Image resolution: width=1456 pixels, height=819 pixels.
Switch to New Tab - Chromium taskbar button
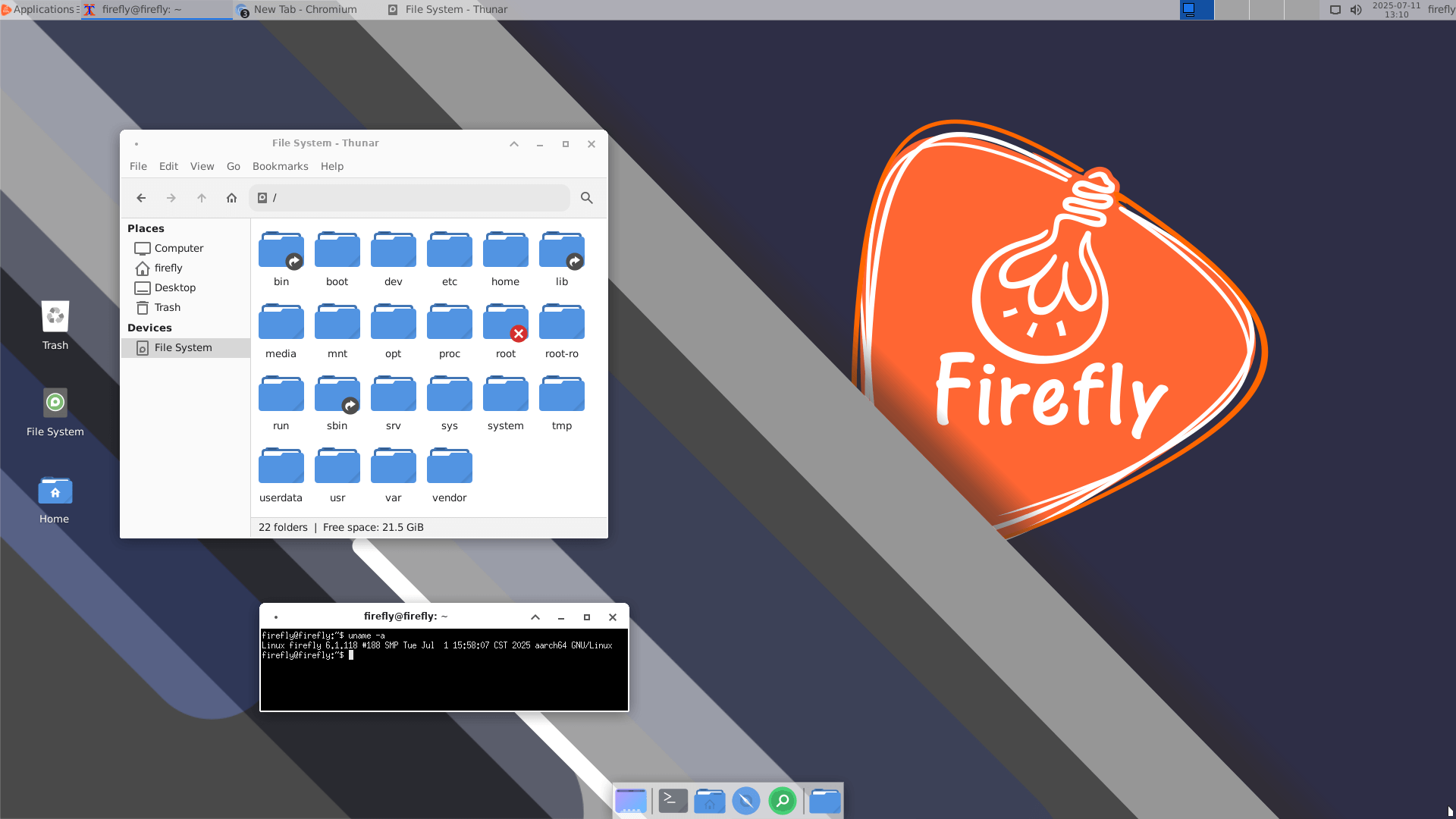click(x=309, y=10)
